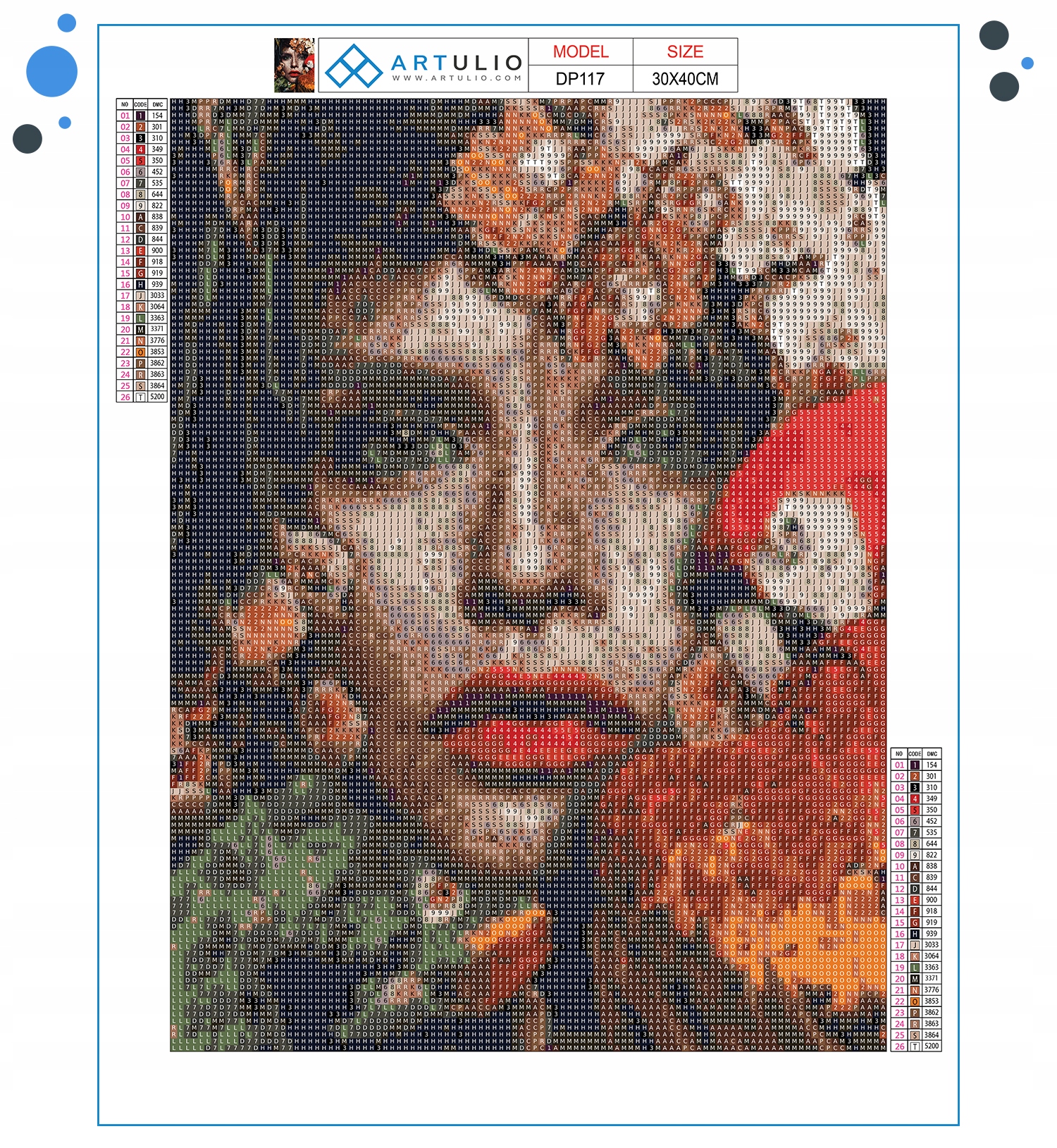Click row number 26 in right legend

pos(899,1047)
